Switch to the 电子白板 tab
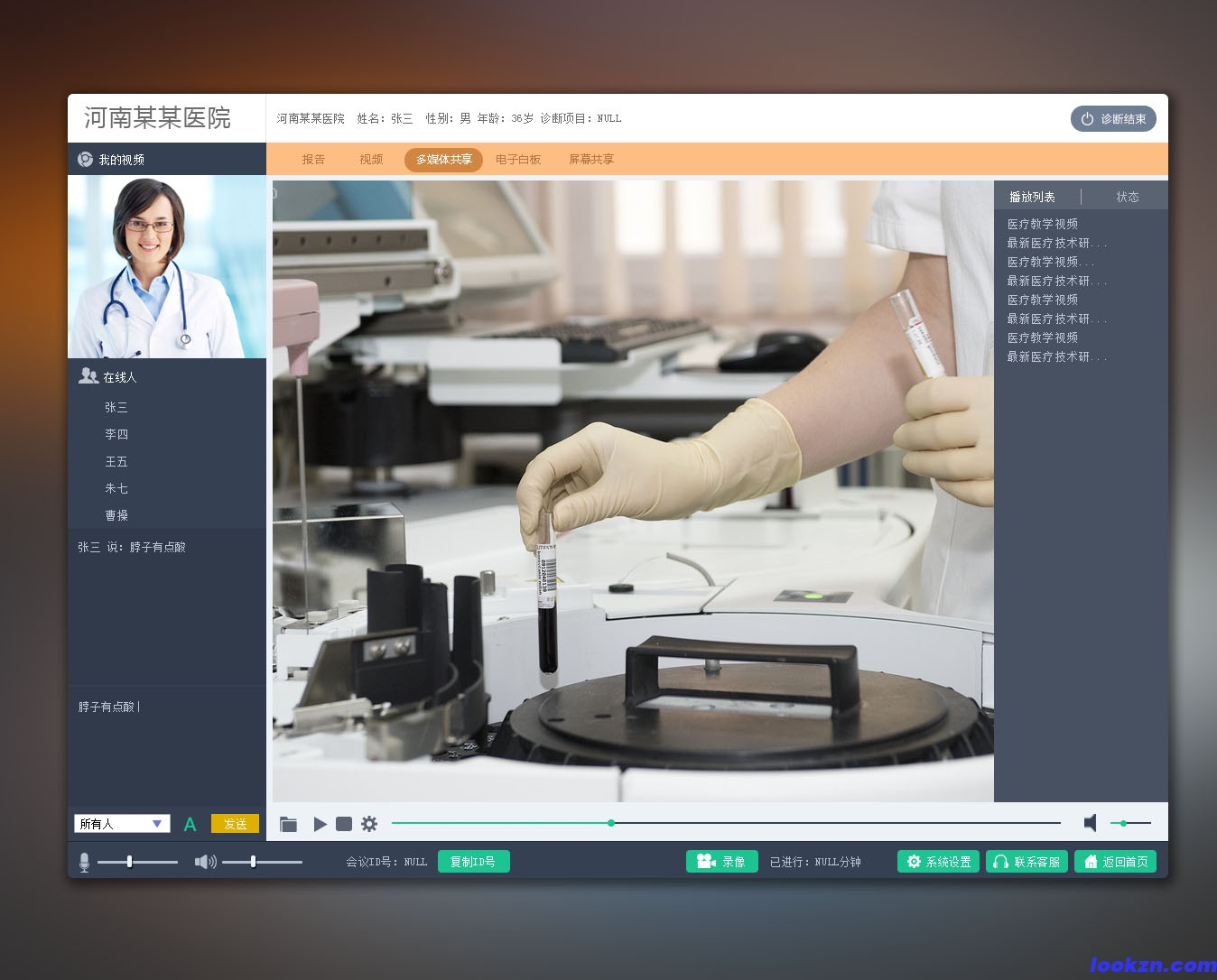The width and height of the screenshot is (1217, 980). (518, 160)
